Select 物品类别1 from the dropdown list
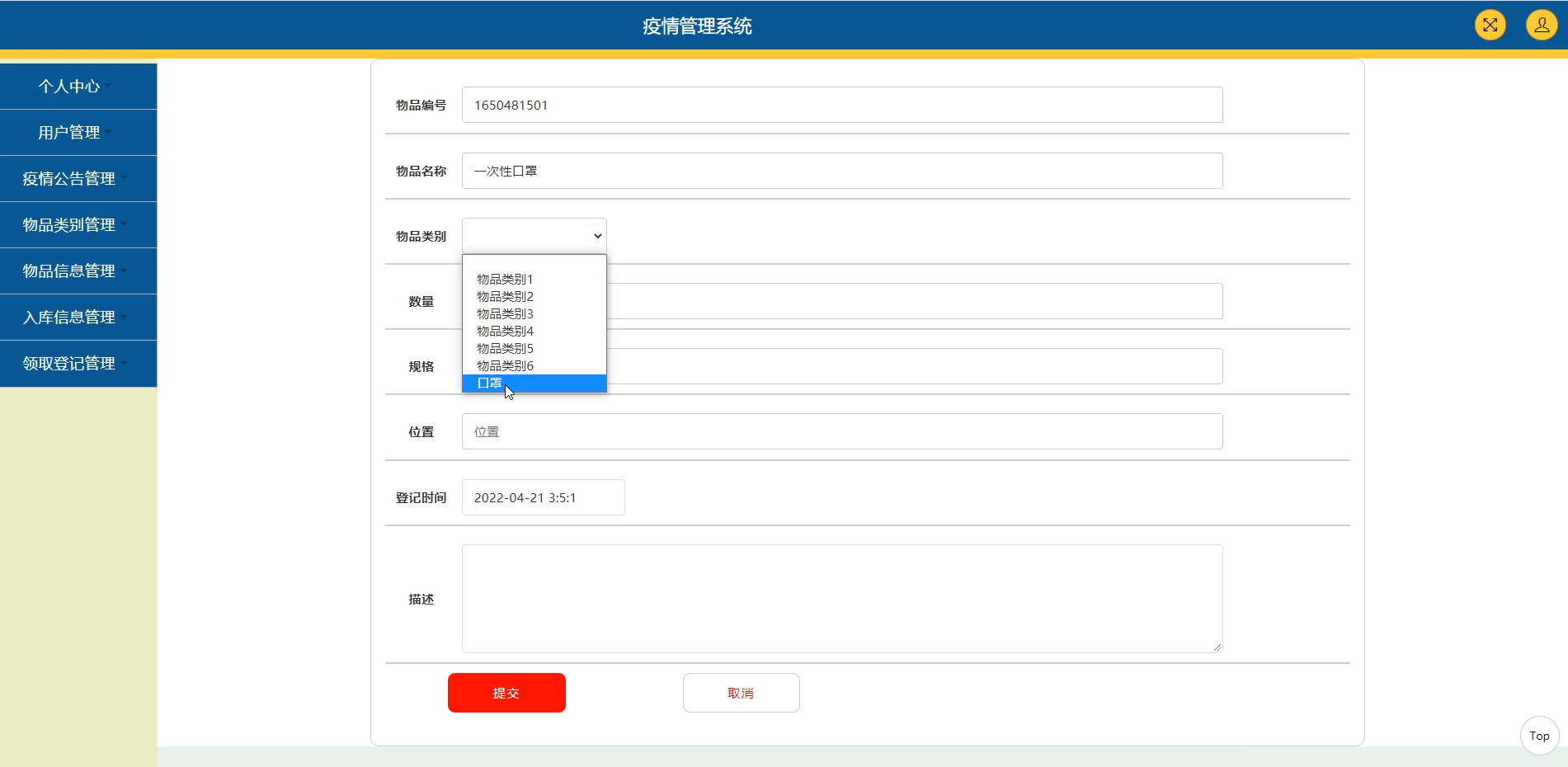The height and width of the screenshot is (767, 1568). pos(534,279)
